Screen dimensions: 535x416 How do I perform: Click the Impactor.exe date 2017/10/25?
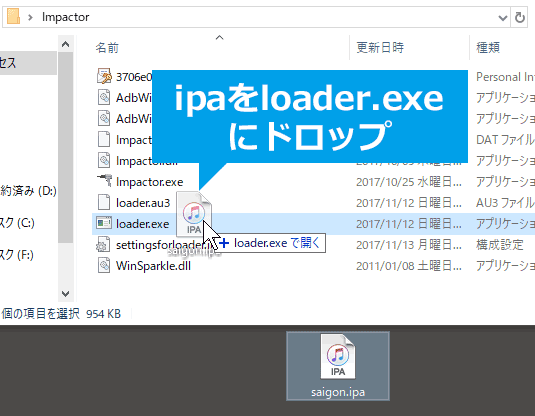tap(409, 182)
